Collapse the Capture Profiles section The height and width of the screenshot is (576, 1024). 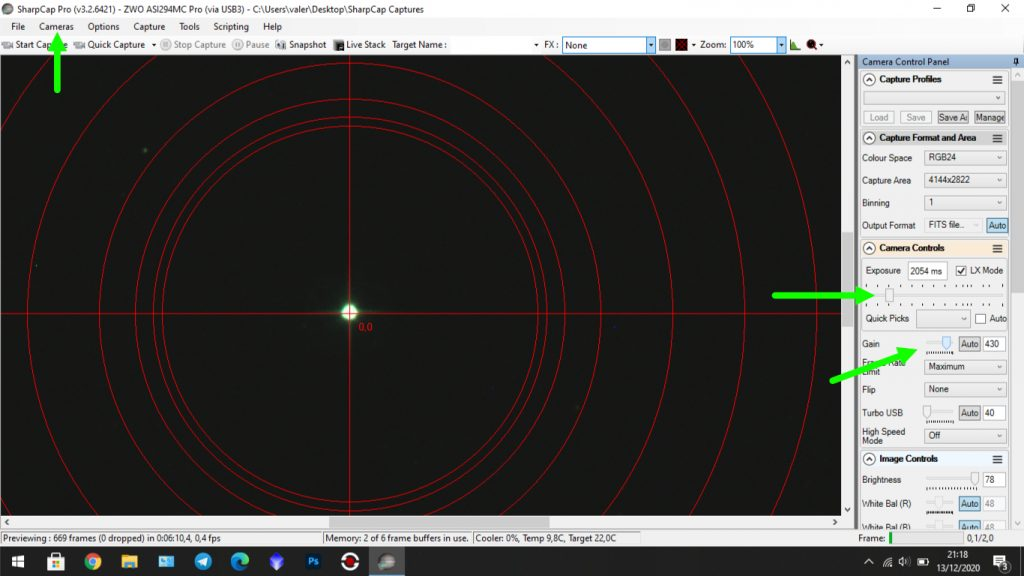click(869, 80)
